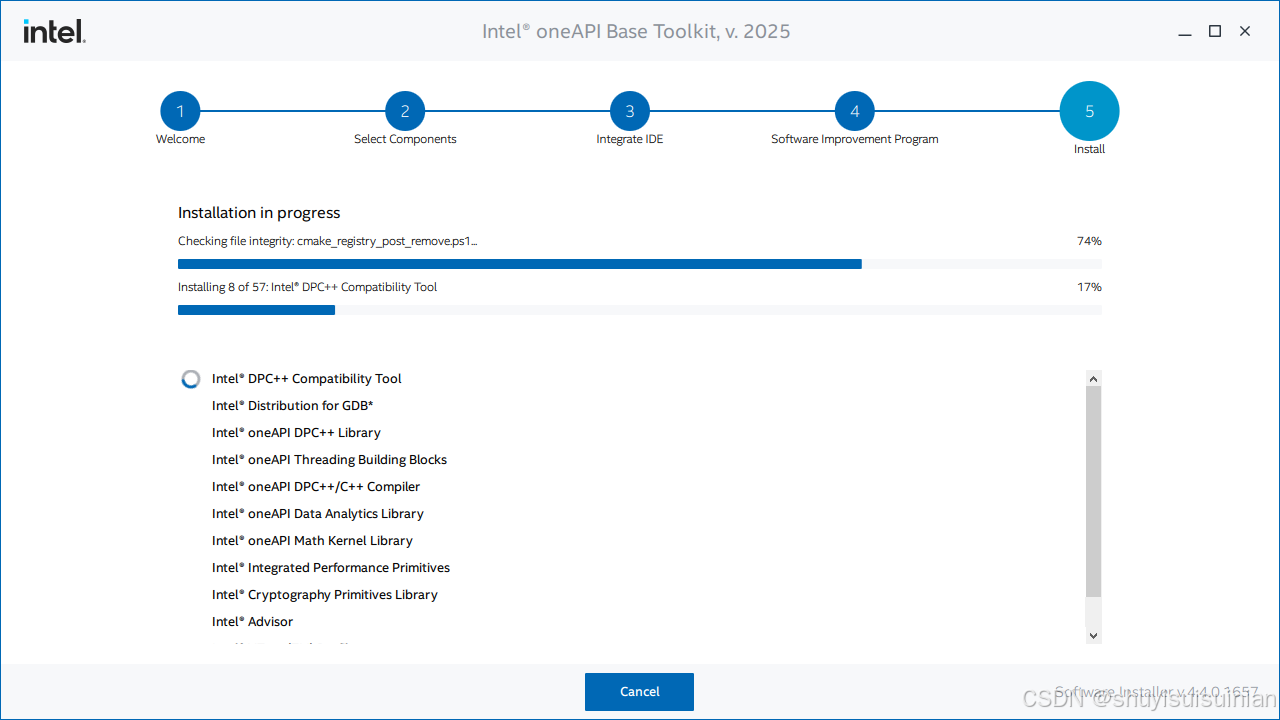Screen dimensions: 1280x720
Task: Click the Checking file integrity status text
Action: pyautogui.click(x=328, y=241)
